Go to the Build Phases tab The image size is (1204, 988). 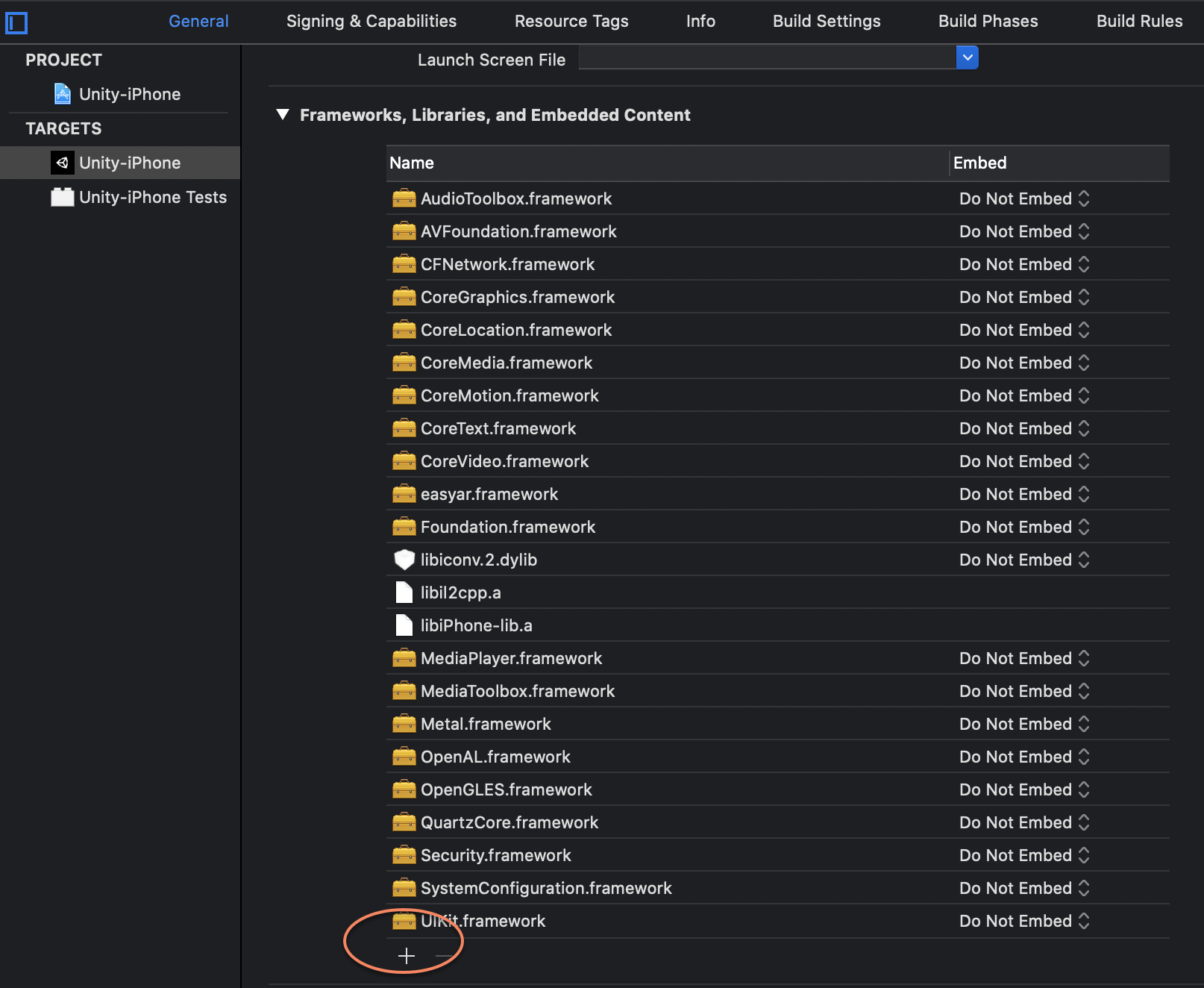988,21
